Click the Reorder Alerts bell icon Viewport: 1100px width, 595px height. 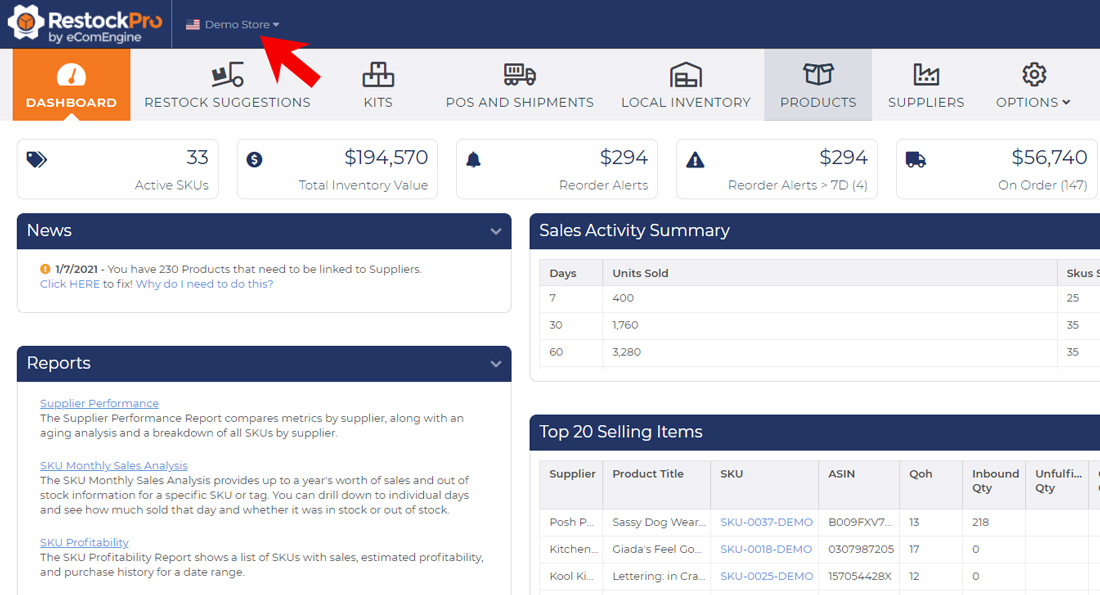click(474, 160)
